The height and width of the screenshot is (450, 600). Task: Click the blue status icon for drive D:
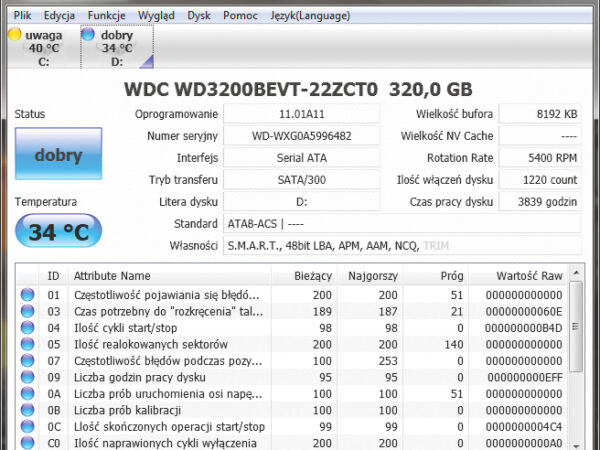[x=88, y=35]
